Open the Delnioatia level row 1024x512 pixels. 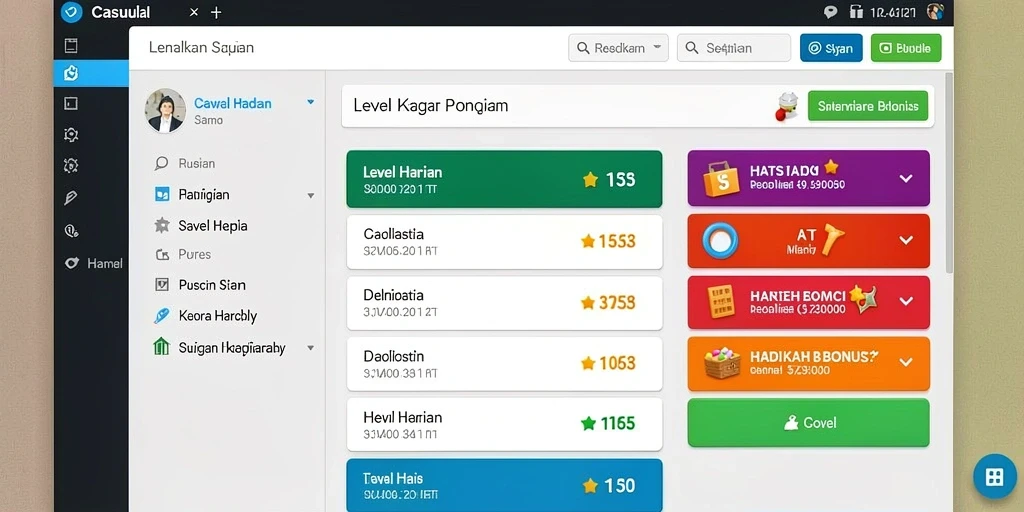[x=504, y=302]
